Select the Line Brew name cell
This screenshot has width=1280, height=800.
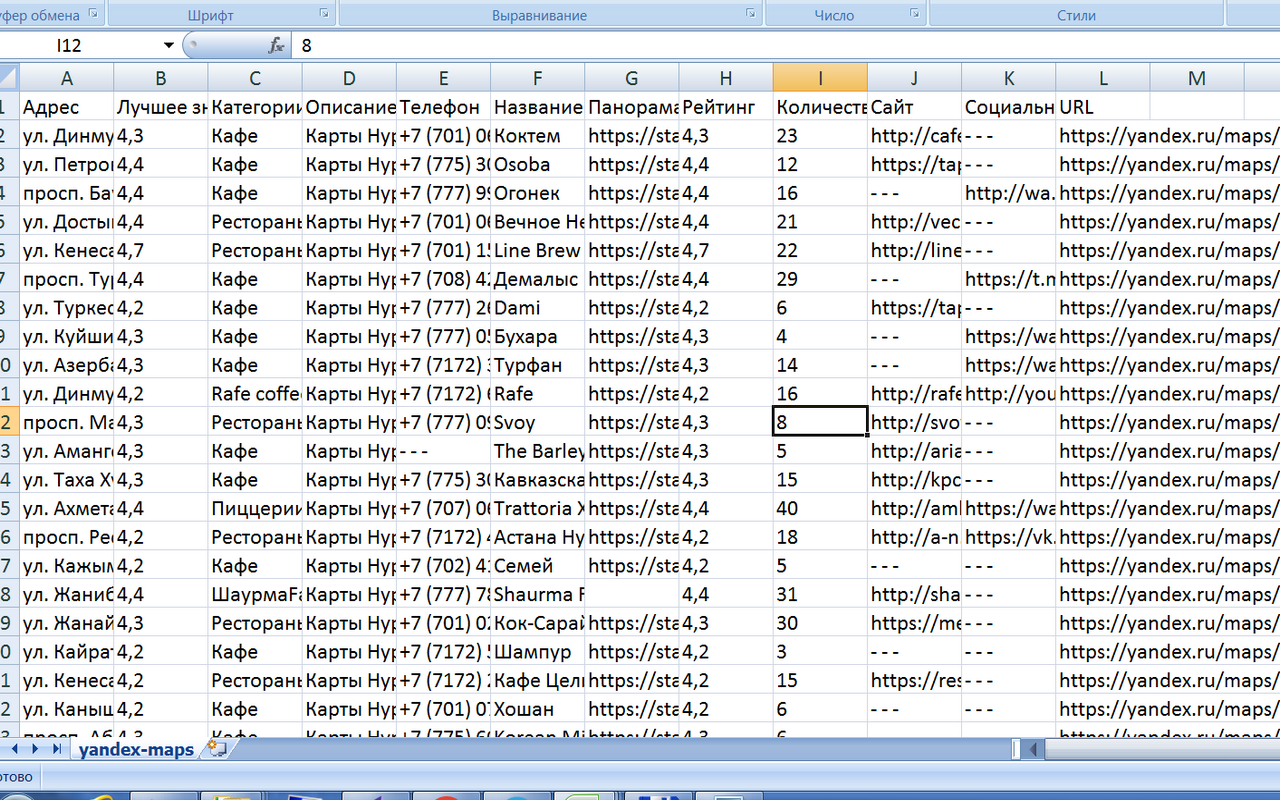coord(537,250)
